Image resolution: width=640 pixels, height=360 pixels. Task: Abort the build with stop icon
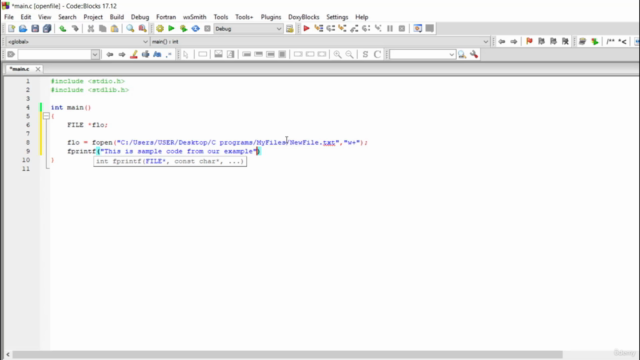click(x=207, y=29)
